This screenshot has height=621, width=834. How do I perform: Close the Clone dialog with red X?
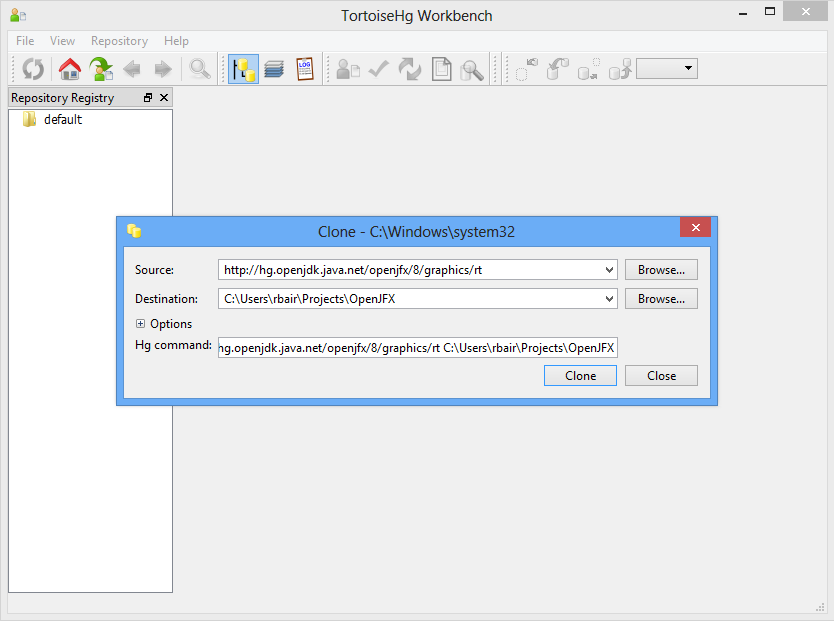click(x=695, y=228)
